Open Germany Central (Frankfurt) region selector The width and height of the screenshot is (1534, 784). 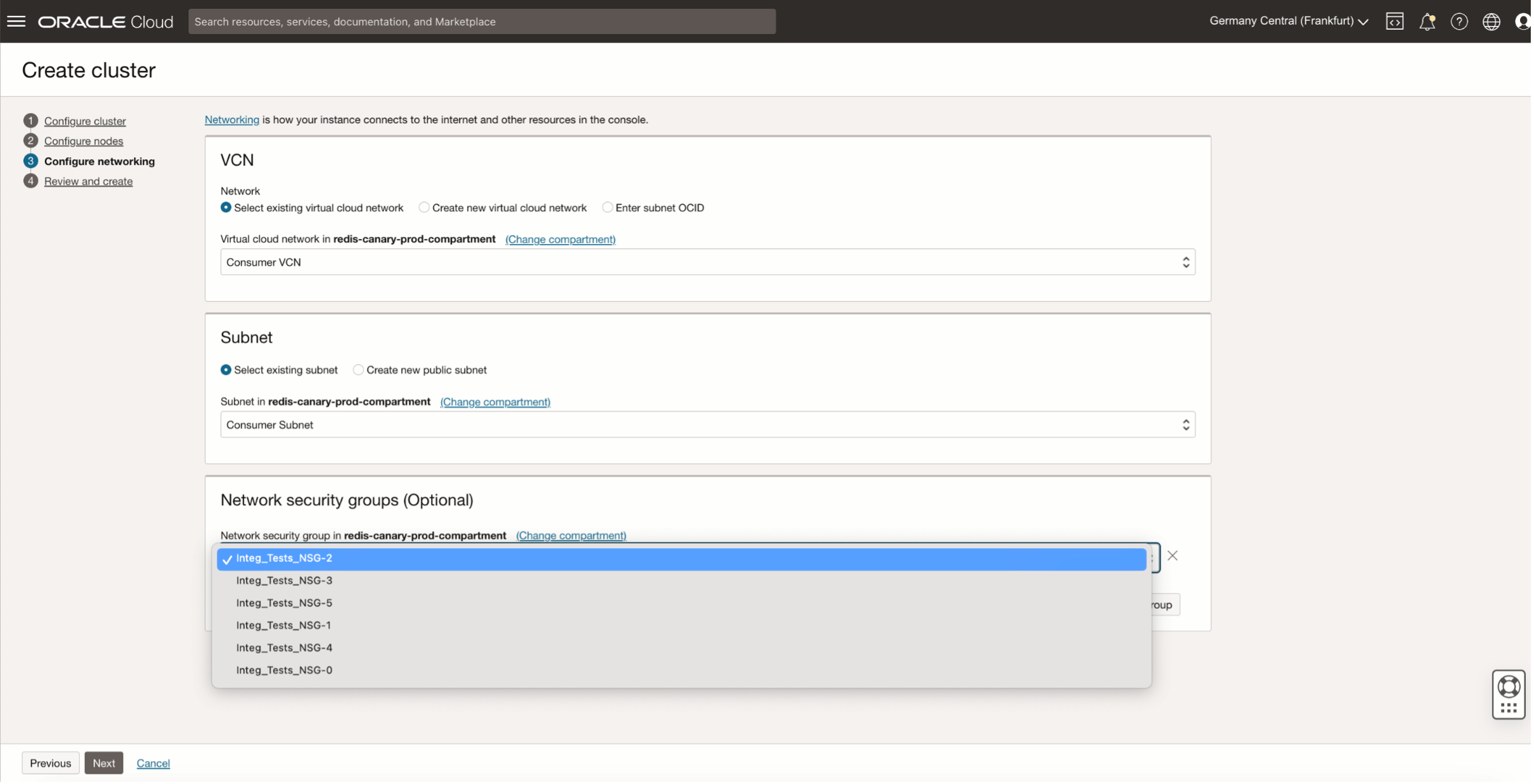coord(1288,22)
